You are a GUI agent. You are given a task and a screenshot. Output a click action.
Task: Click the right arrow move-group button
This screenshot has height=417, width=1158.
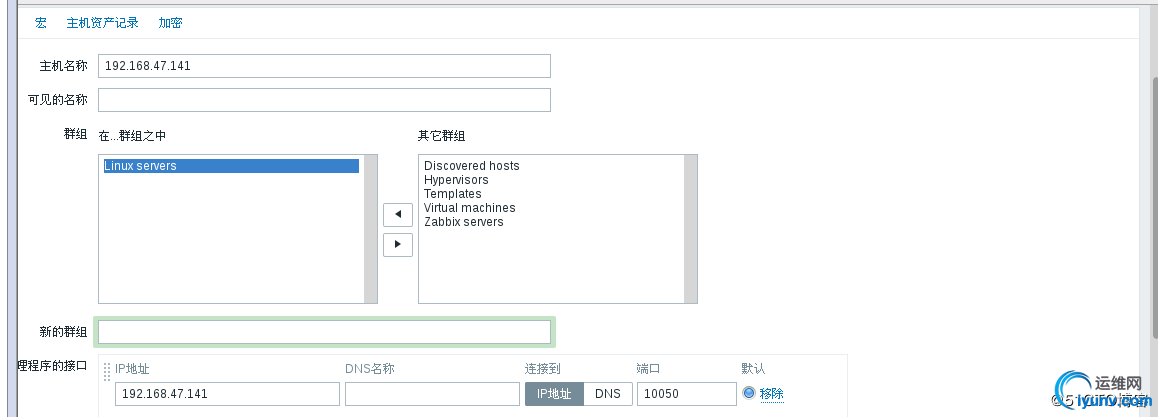point(398,244)
